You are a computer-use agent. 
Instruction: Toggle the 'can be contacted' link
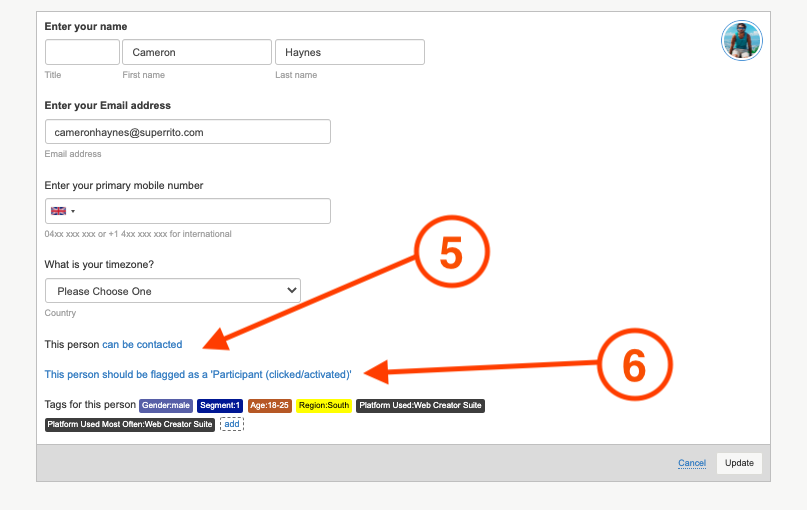142,345
